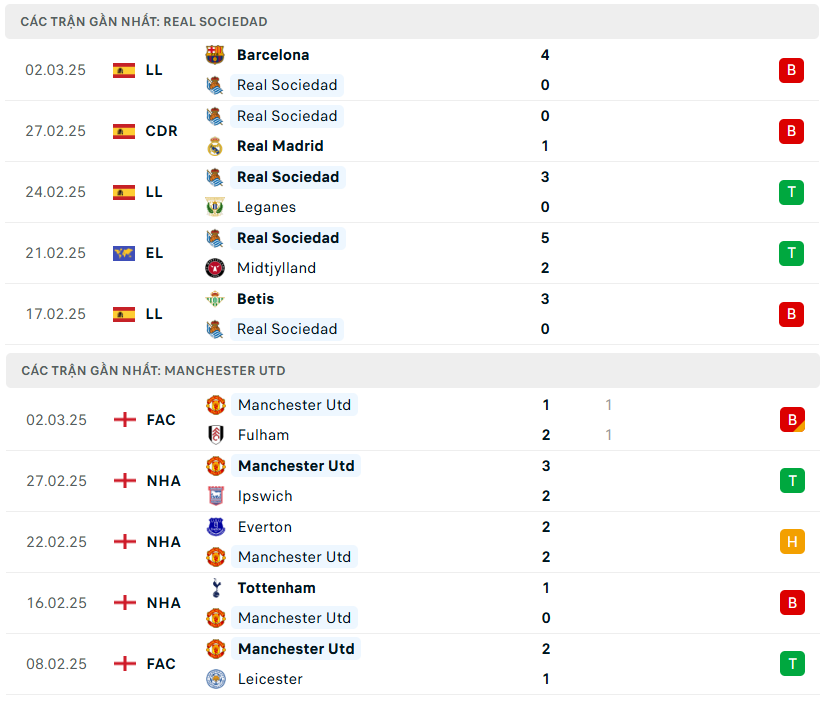Click the Tottenham club logo

216,588
